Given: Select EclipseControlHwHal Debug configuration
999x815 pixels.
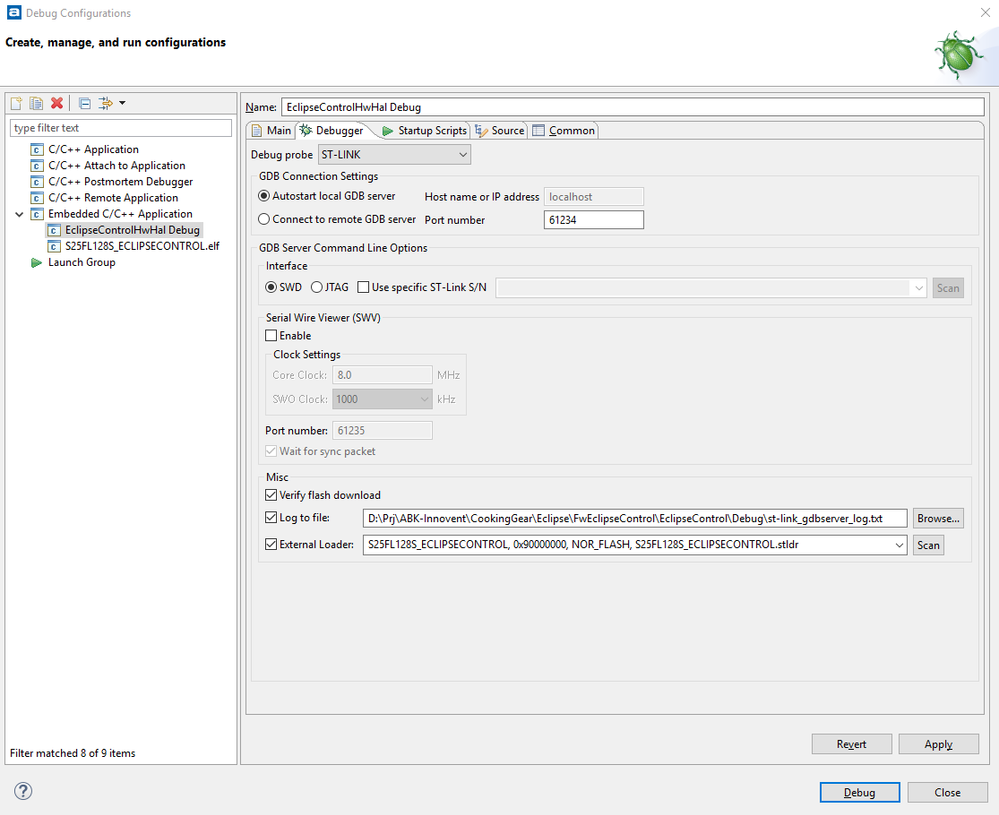Looking at the screenshot, I should click(x=132, y=230).
